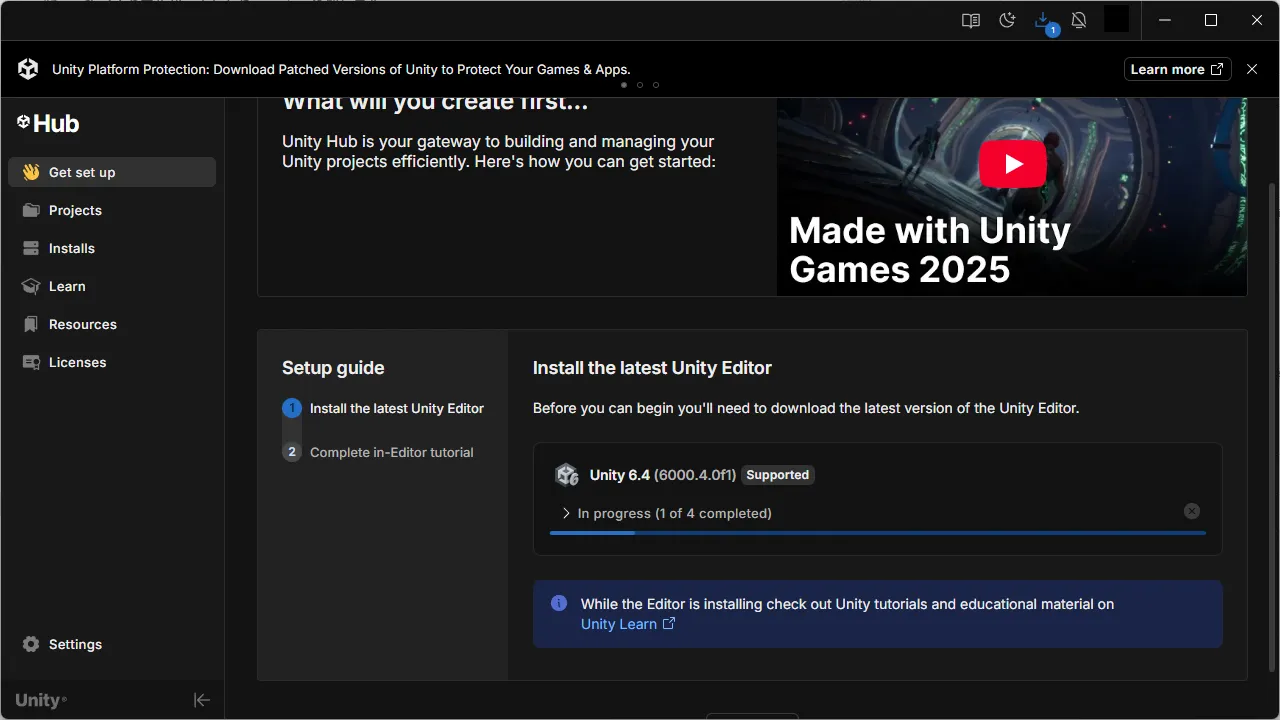Toggle notifications with the bell icon
Image resolution: width=1280 pixels, height=720 pixels.
tap(1079, 20)
